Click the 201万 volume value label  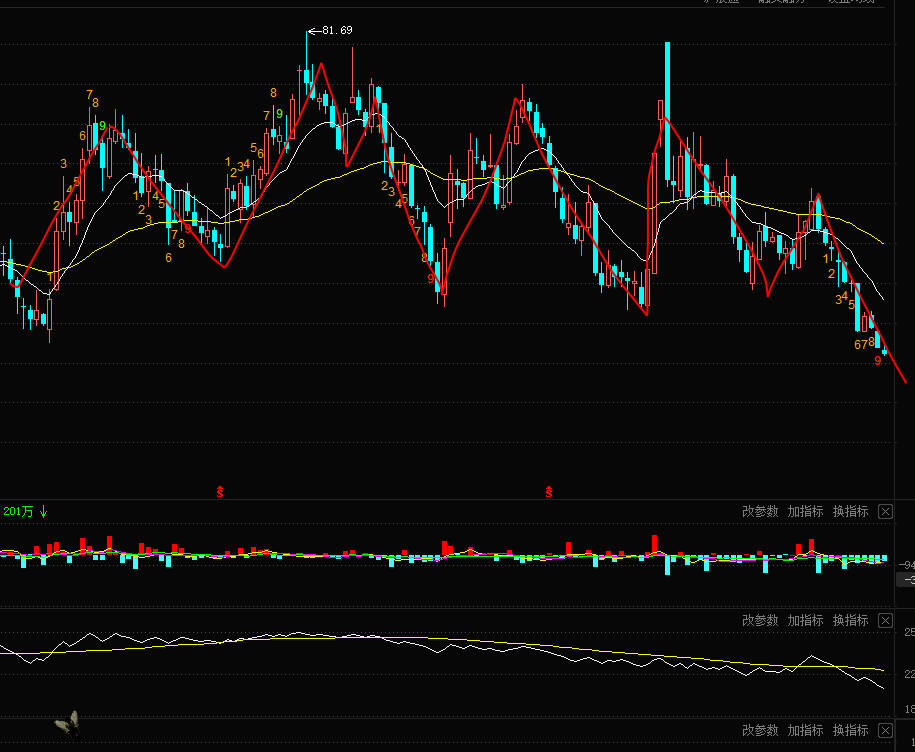(x=19, y=512)
